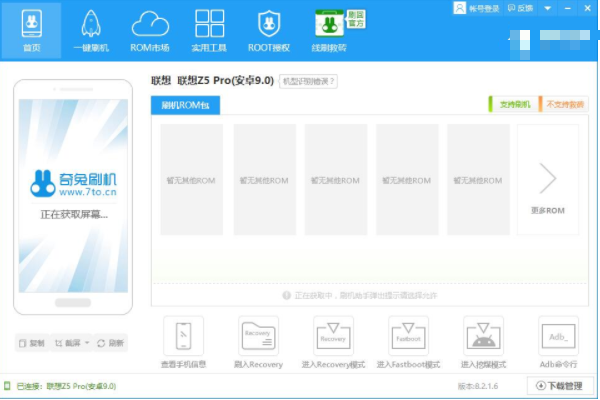Viewport: 600px width, 400px height.
Task: Open 下载管理 download manager
Action: point(560,386)
